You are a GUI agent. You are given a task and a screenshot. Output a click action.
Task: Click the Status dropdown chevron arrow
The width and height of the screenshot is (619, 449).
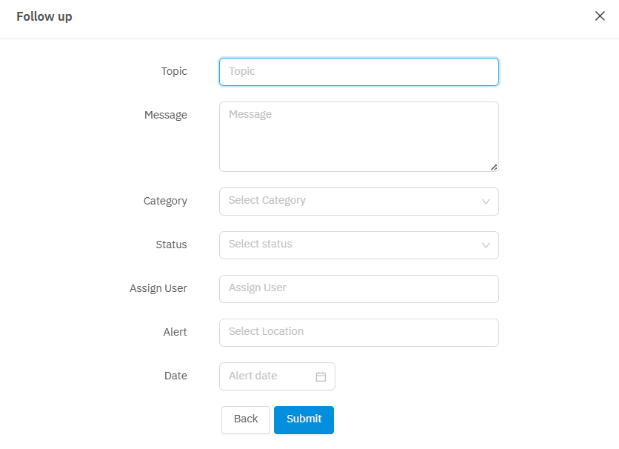tap(486, 245)
